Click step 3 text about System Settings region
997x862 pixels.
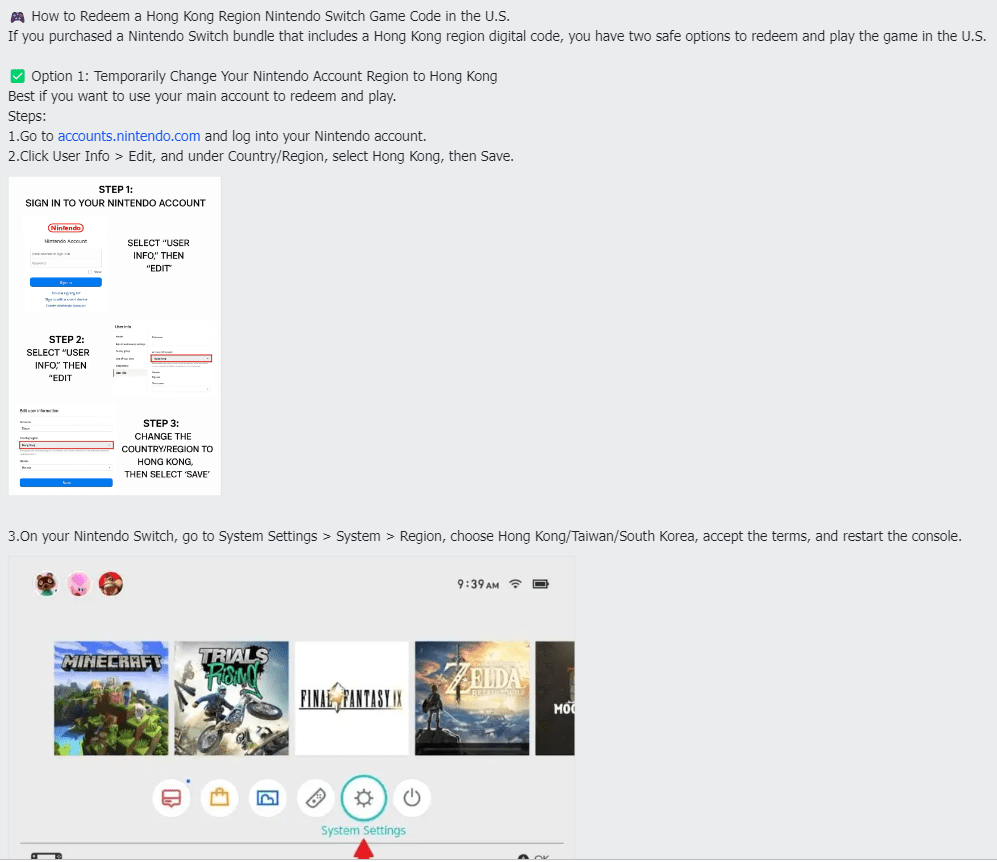[485, 536]
